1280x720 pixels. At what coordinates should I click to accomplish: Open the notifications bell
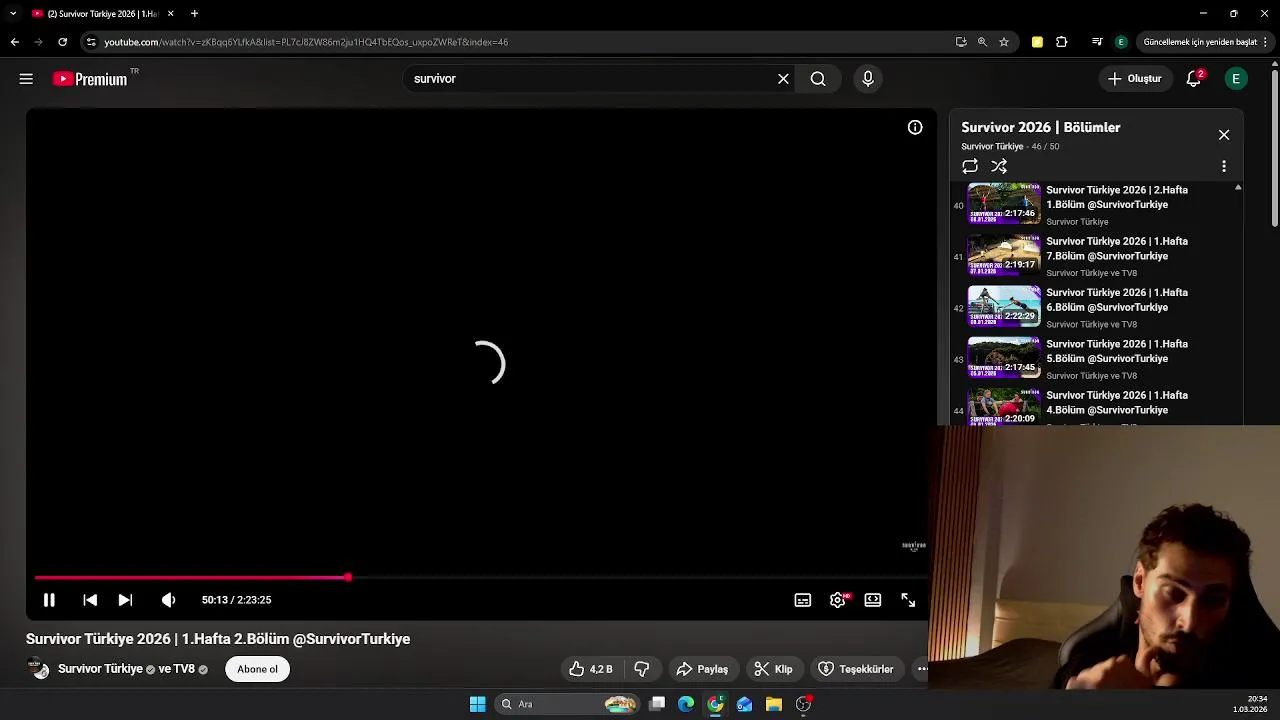(x=1194, y=79)
